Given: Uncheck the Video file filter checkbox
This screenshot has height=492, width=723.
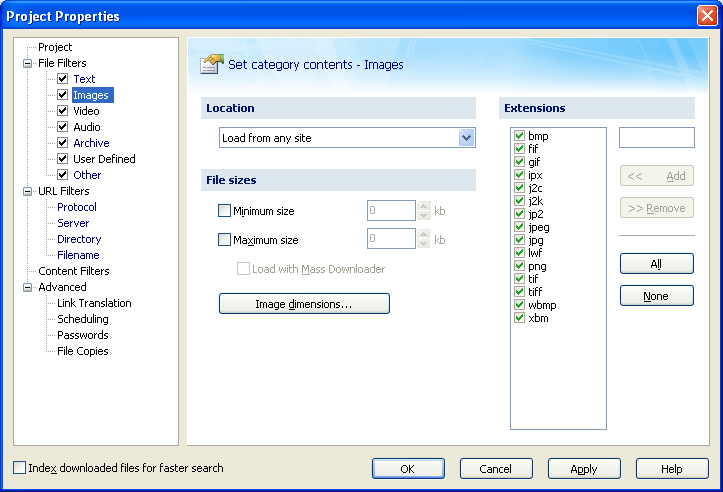Looking at the screenshot, I should click(x=63, y=111).
